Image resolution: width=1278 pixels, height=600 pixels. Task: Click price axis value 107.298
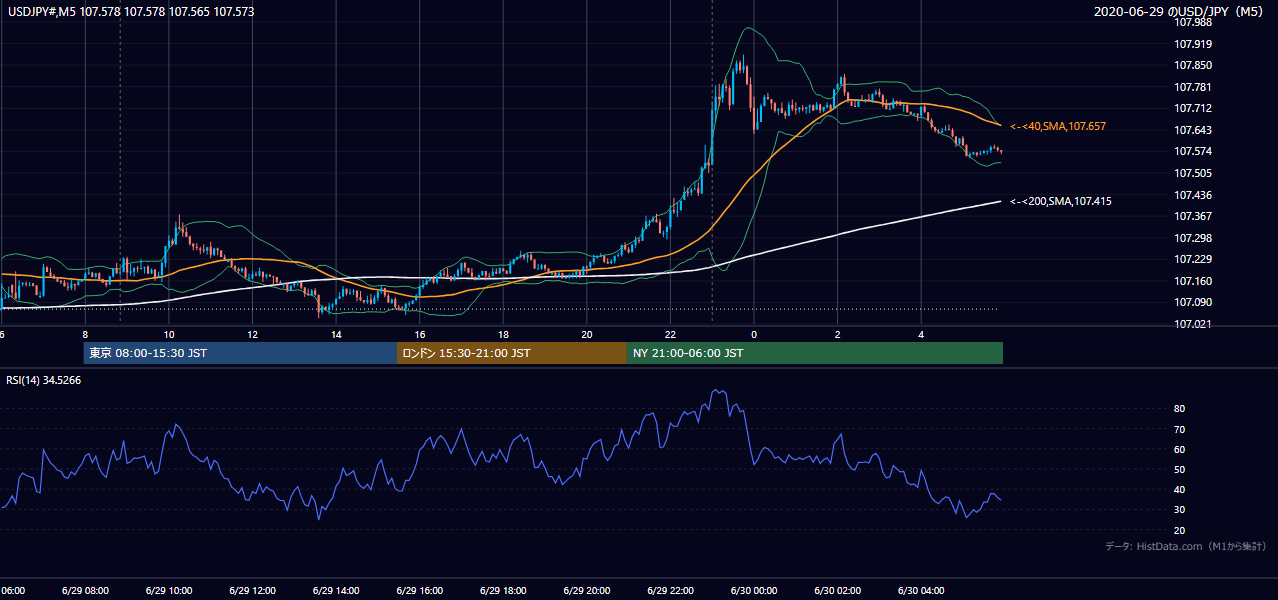(x=1193, y=238)
